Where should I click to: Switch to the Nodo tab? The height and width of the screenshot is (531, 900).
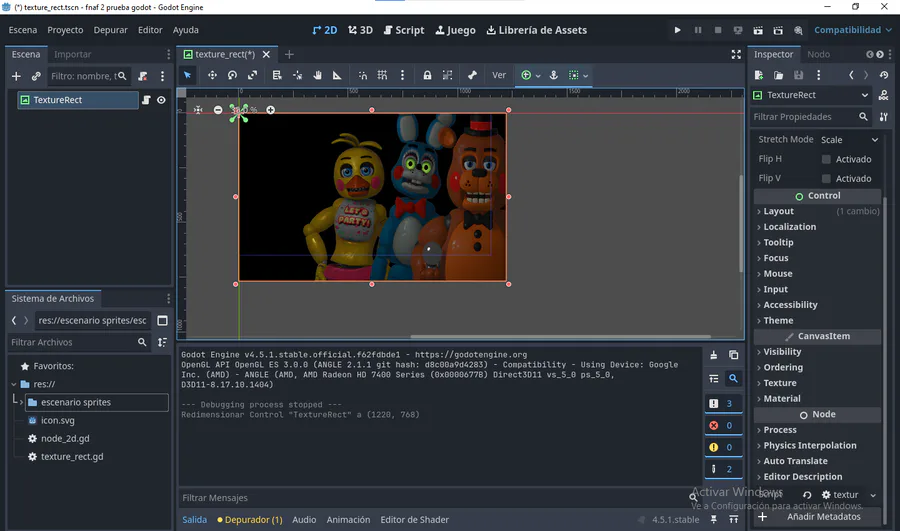[818, 54]
